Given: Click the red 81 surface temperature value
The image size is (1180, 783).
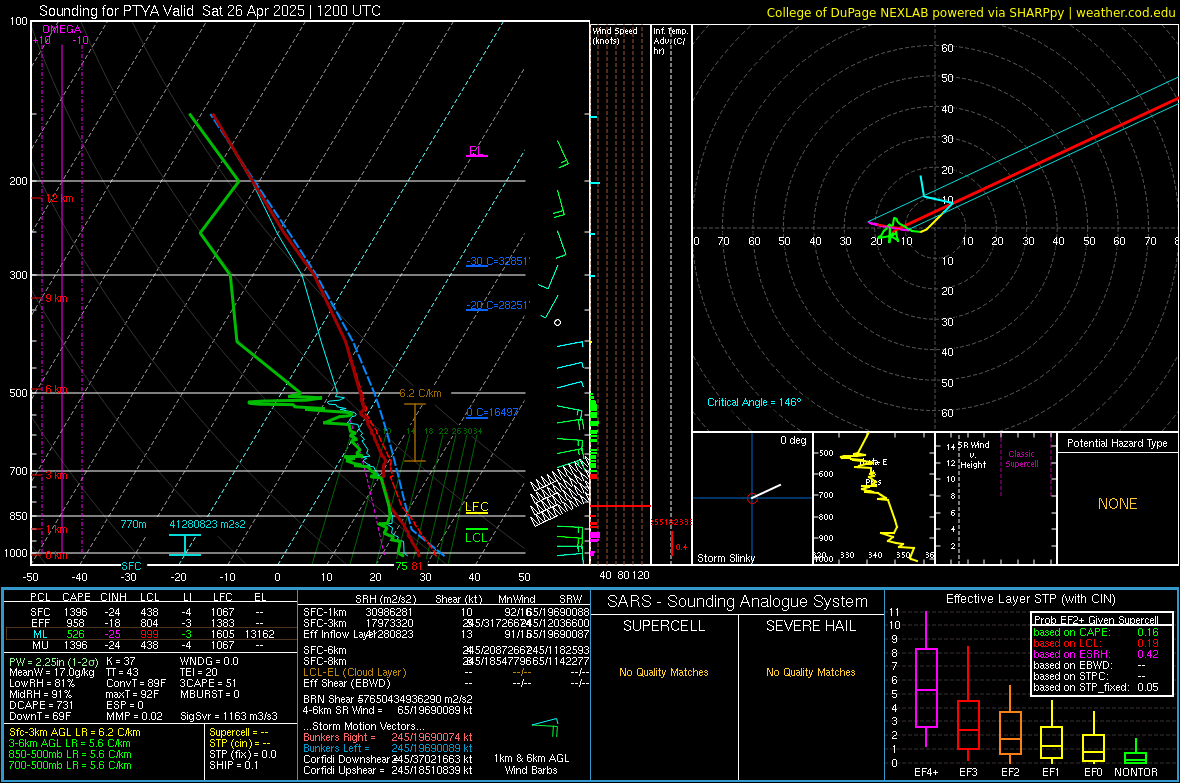Looking at the screenshot, I should click(x=416, y=566).
